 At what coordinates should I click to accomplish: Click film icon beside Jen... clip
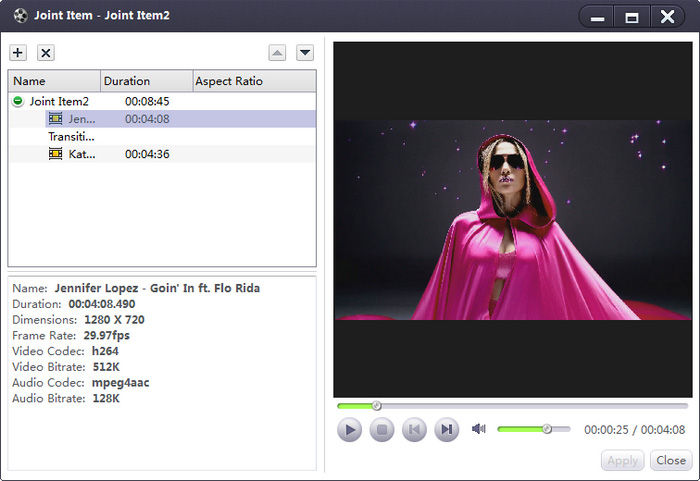point(55,118)
